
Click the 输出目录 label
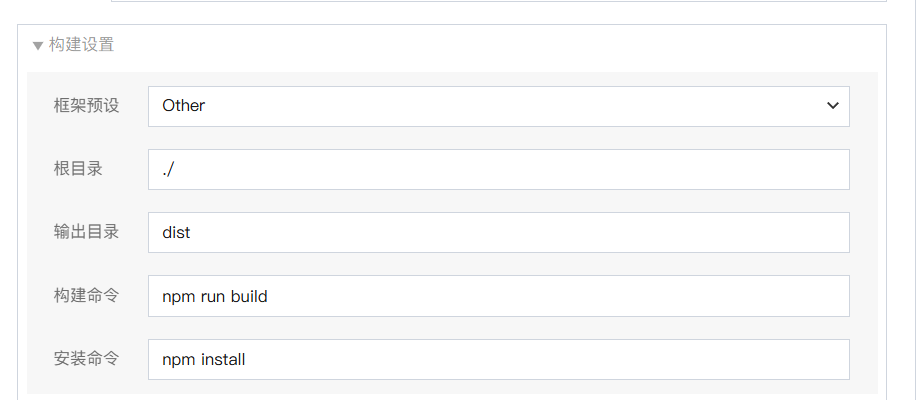point(86,232)
